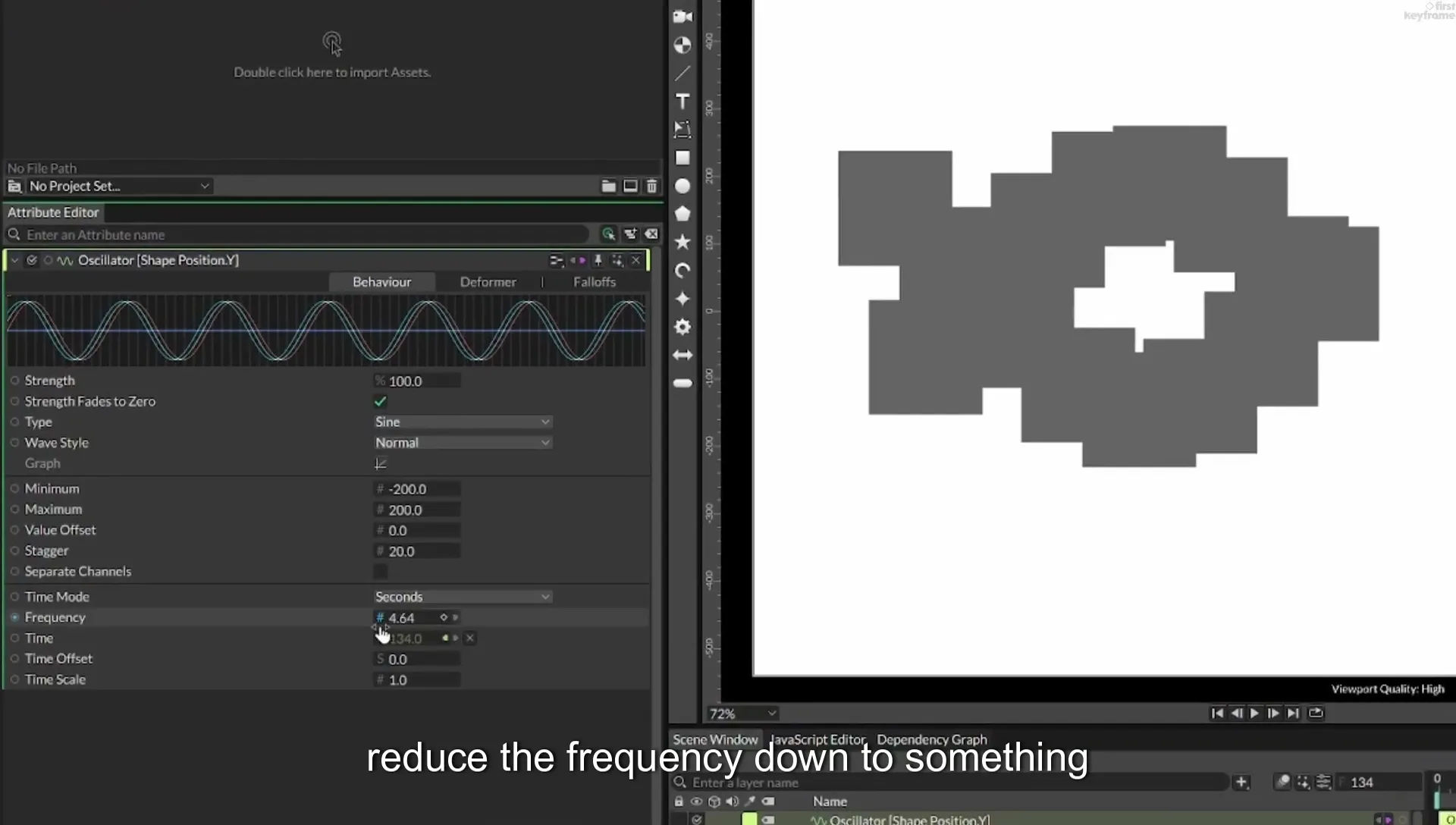Switch to the Behaviour tab
1456x825 pixels.
[x=381, y=282]
